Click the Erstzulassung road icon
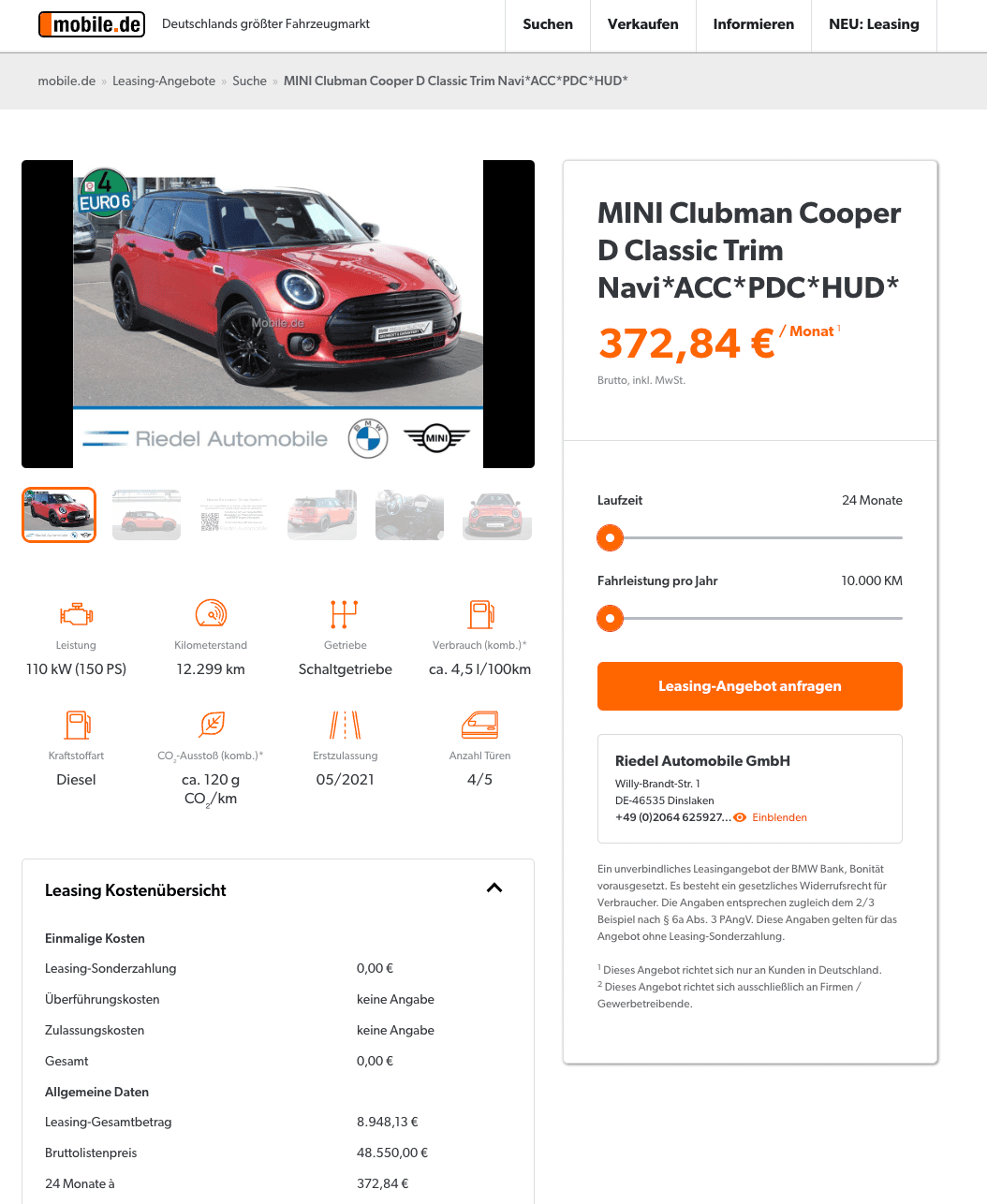Screen dimensions: 987x1204 [x=345, y=725]
